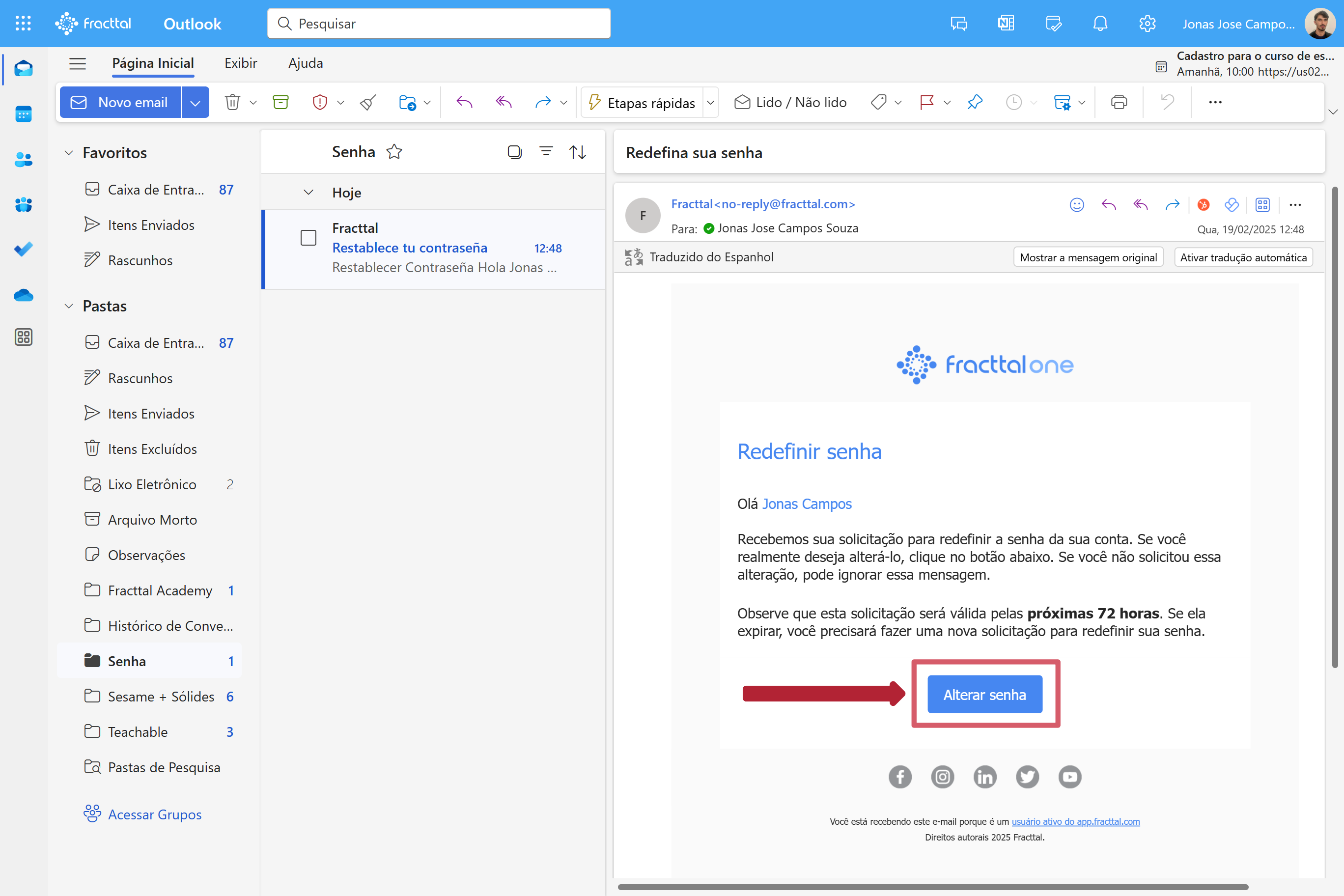1344x896 pixels.
Task: Click the Delete trash can icon
Action: coord(232,102)
